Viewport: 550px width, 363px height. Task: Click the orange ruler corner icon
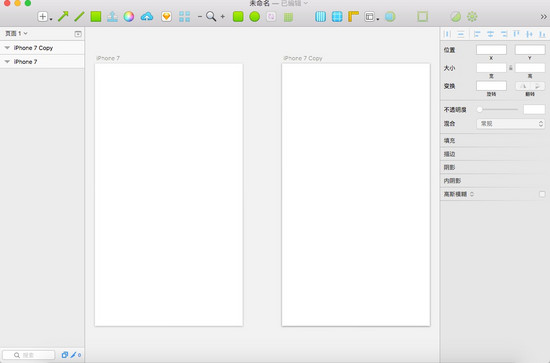pos(353,16)
